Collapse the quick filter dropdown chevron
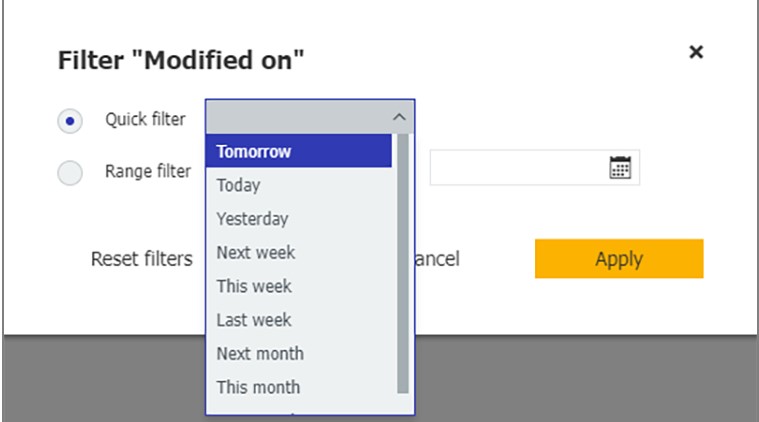This screenshot has width=759, height=422. click(x=399, y=117)
